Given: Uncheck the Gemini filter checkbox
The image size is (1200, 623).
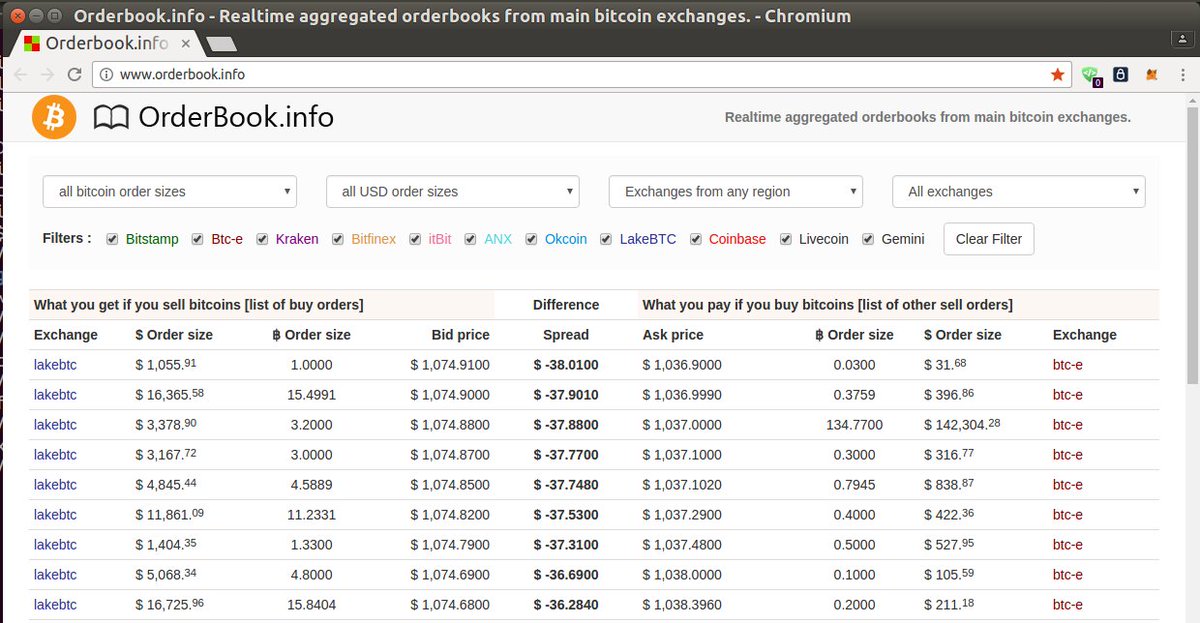Looking at the screenshot, I should (868, 239).
